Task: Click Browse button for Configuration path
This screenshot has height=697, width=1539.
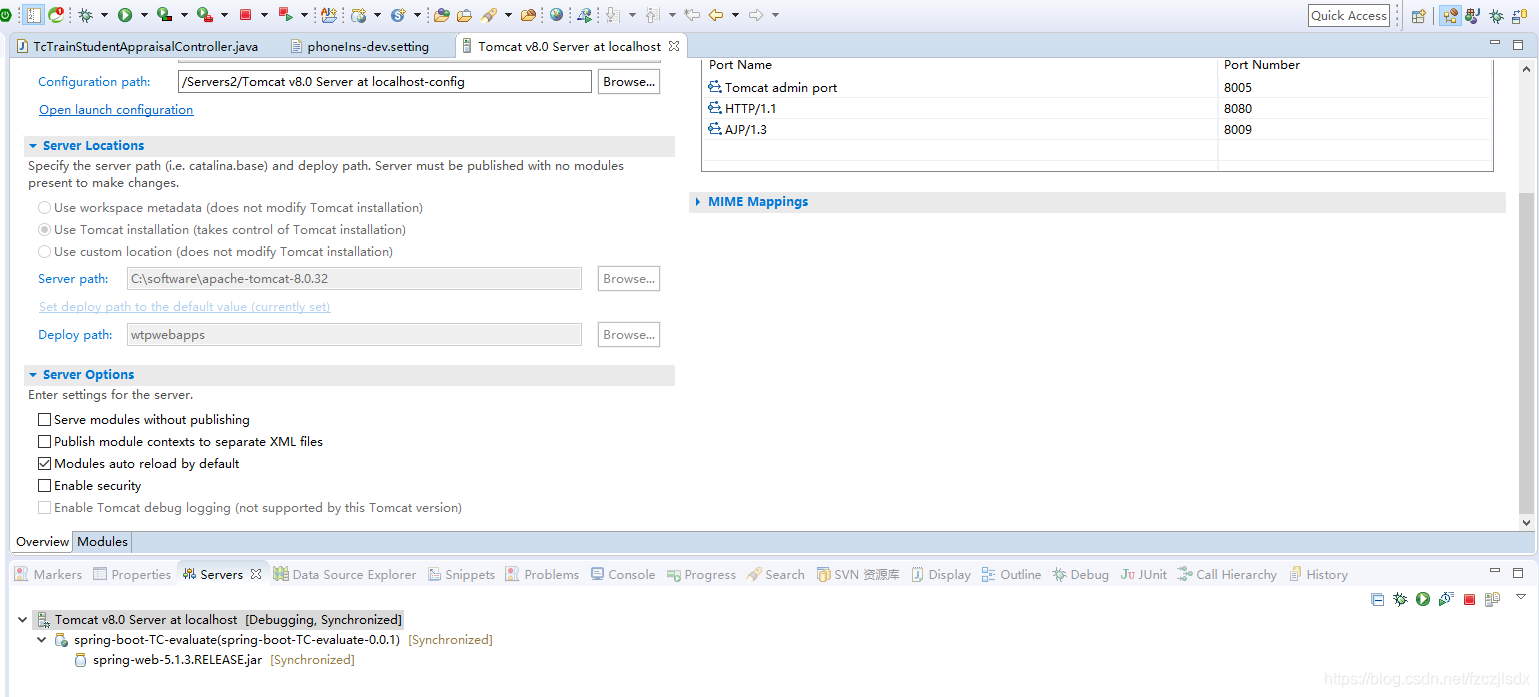Action: [629, 82]
